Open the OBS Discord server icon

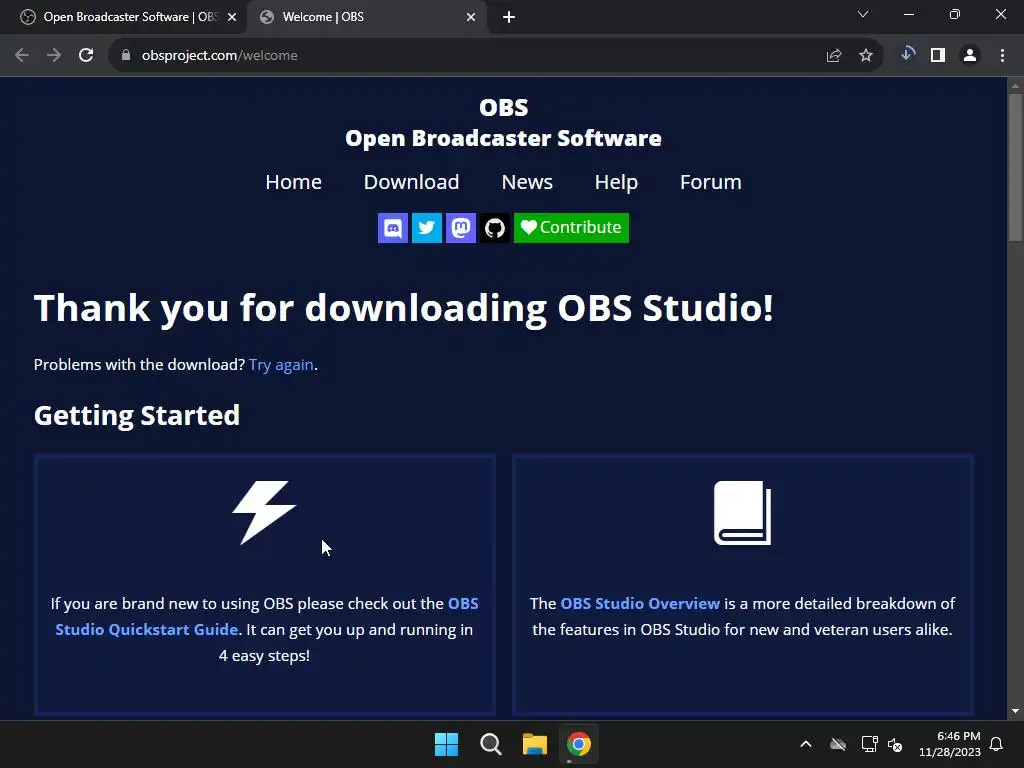point(392,228)
